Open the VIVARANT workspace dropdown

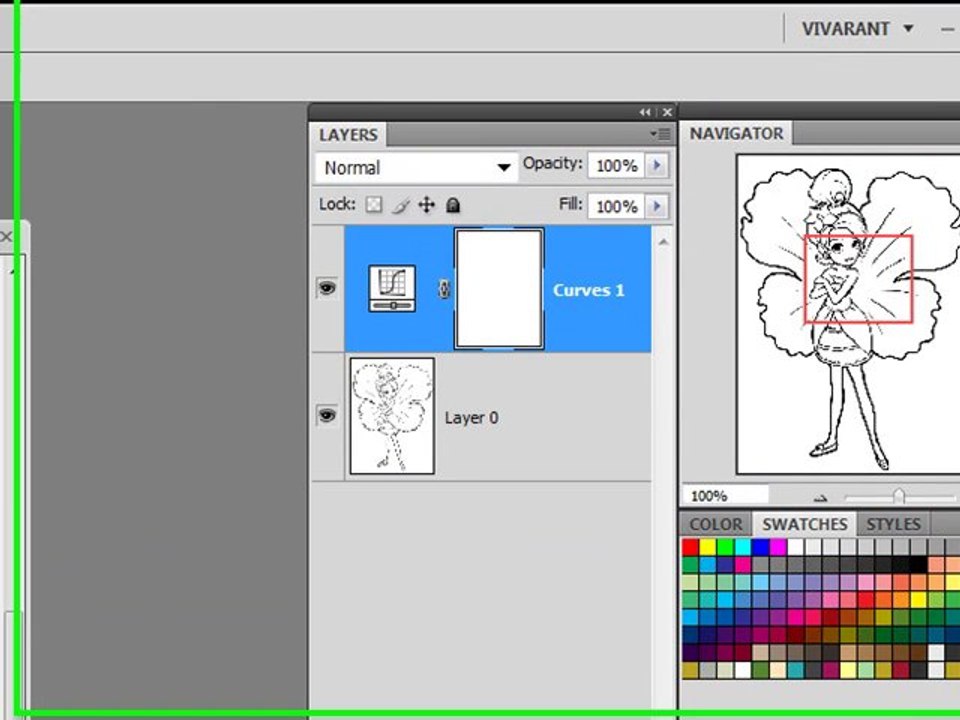858,29
